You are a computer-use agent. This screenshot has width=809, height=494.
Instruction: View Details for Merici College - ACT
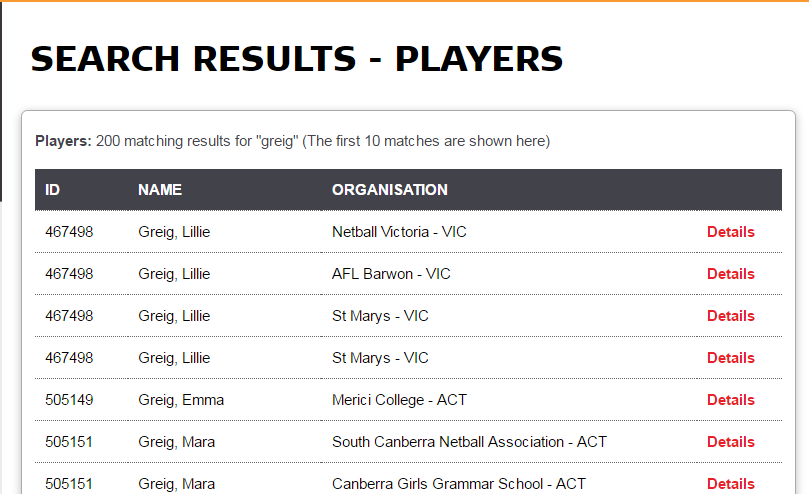pyautogui.click(x=731, y=400)
